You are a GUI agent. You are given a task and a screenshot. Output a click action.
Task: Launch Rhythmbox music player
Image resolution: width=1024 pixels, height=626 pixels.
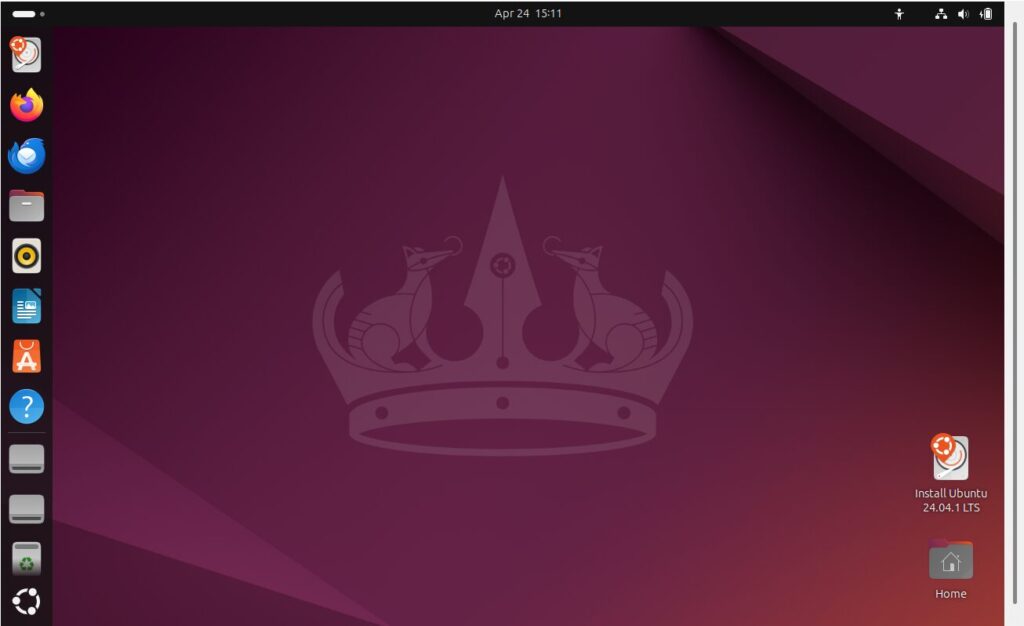coord(26,256)
